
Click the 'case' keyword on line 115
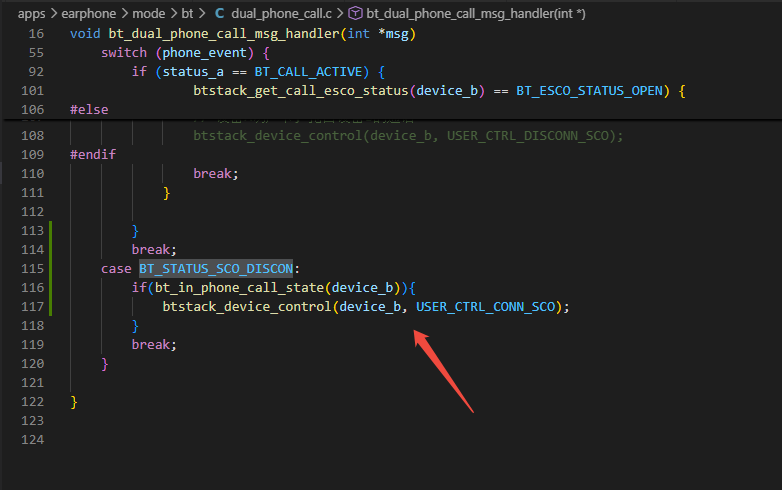pos(116,269)
